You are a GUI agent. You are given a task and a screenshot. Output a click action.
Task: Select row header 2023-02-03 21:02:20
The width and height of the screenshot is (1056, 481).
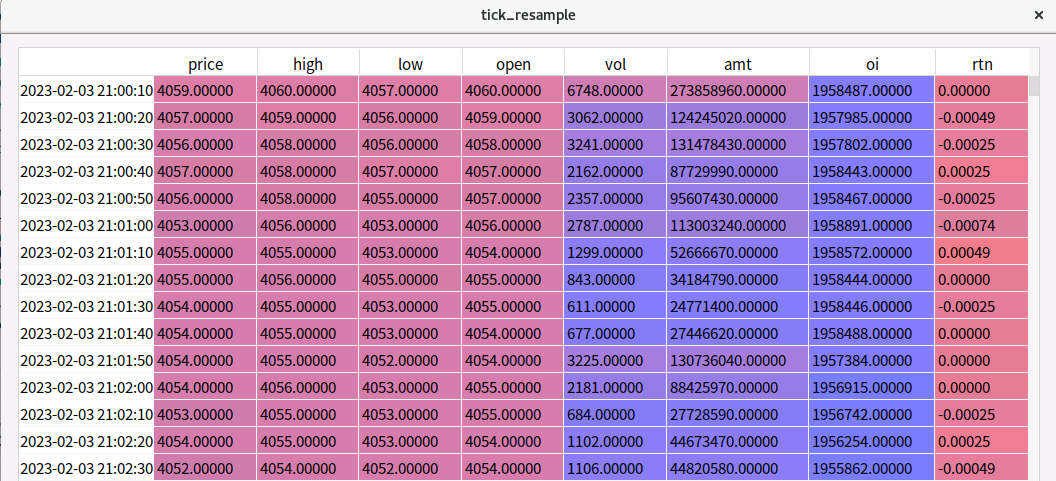pyautogui.click(x=86, y=441)
